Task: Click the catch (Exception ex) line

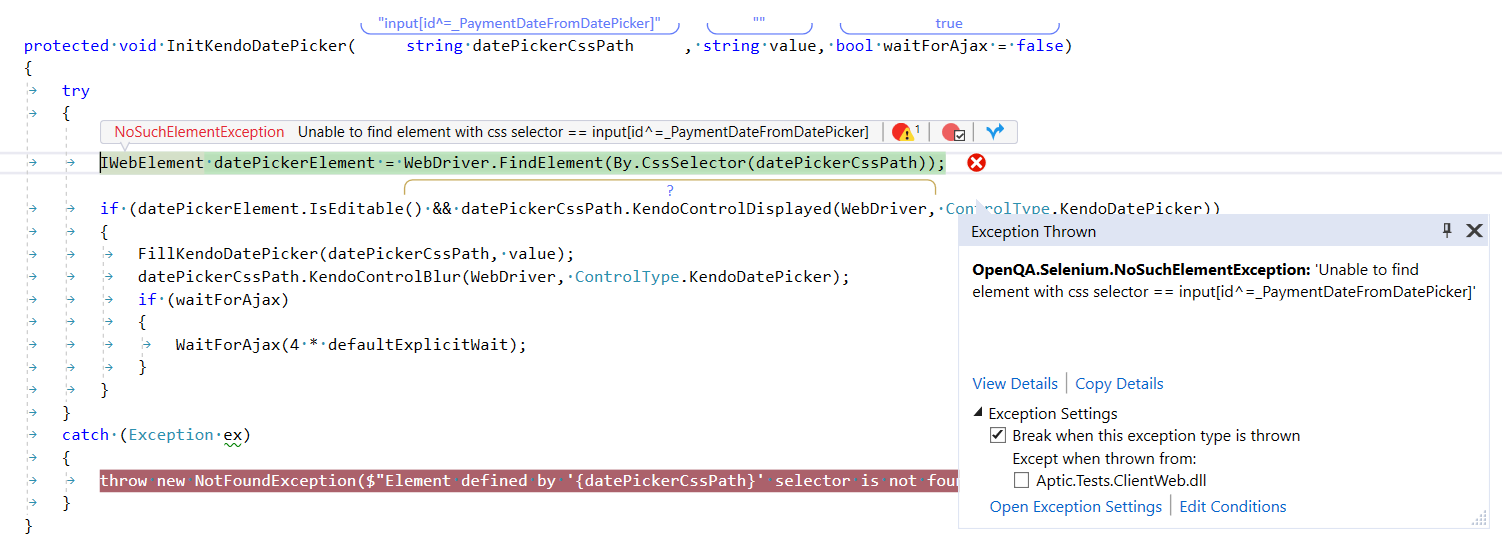Action: [x=156, y=435]
